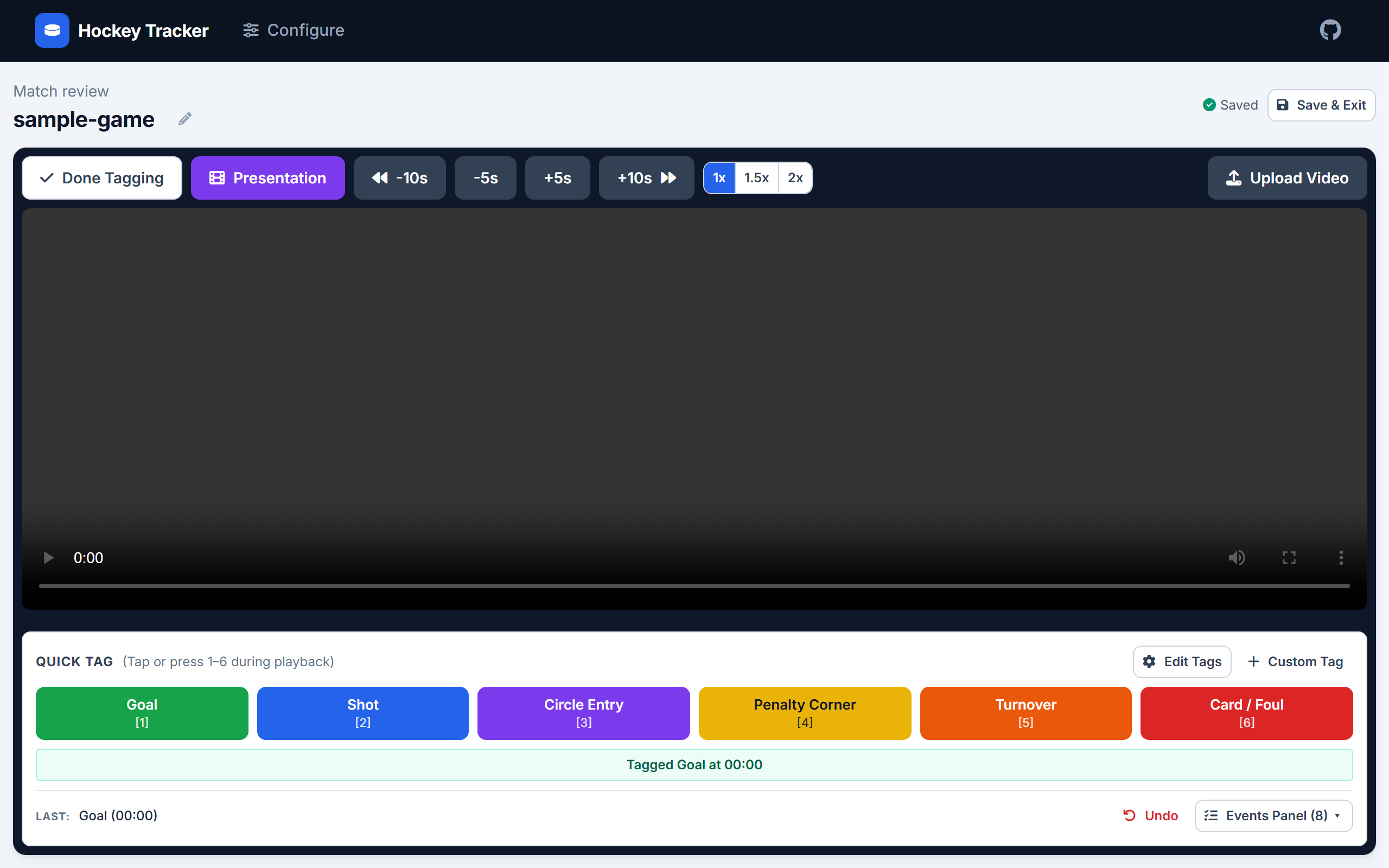Open the GitHub repository icon

(1330, 30)
